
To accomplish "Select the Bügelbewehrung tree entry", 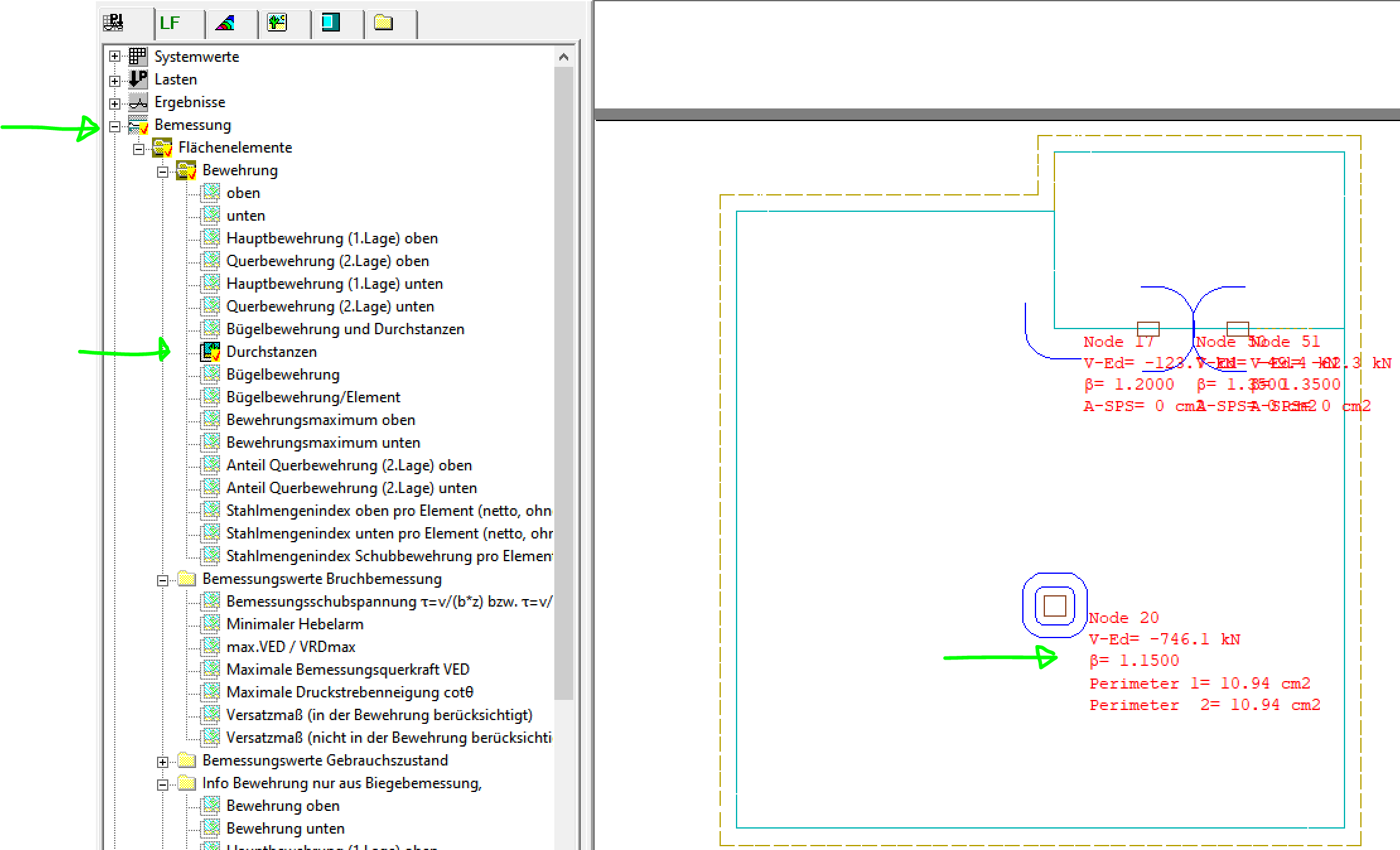I will tap(283, 375).
